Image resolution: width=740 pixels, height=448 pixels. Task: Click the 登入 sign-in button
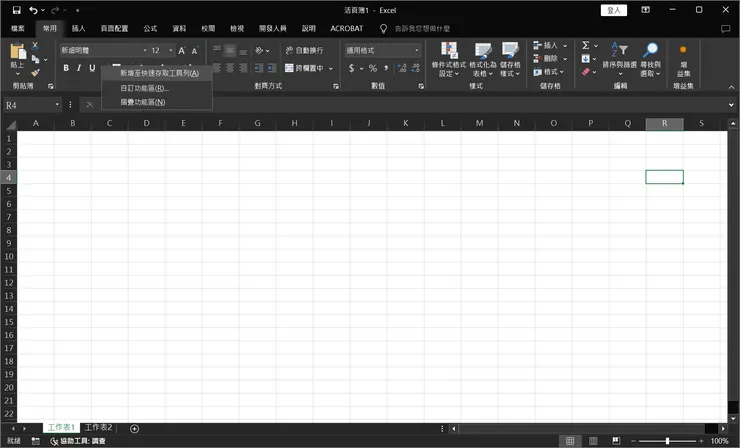click(614, 10)
